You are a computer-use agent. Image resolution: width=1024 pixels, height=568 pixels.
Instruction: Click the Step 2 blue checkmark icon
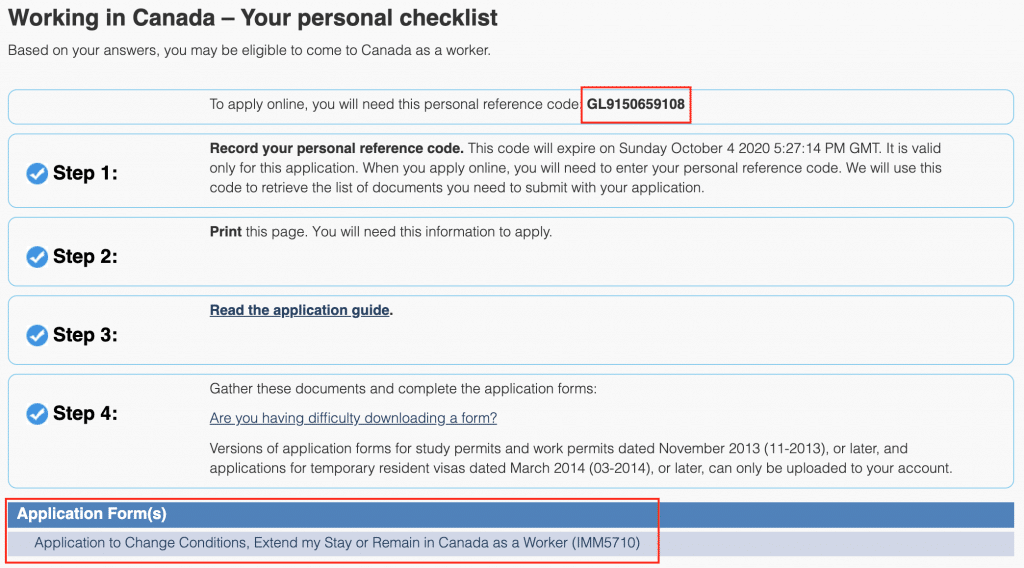coord(37,257)
